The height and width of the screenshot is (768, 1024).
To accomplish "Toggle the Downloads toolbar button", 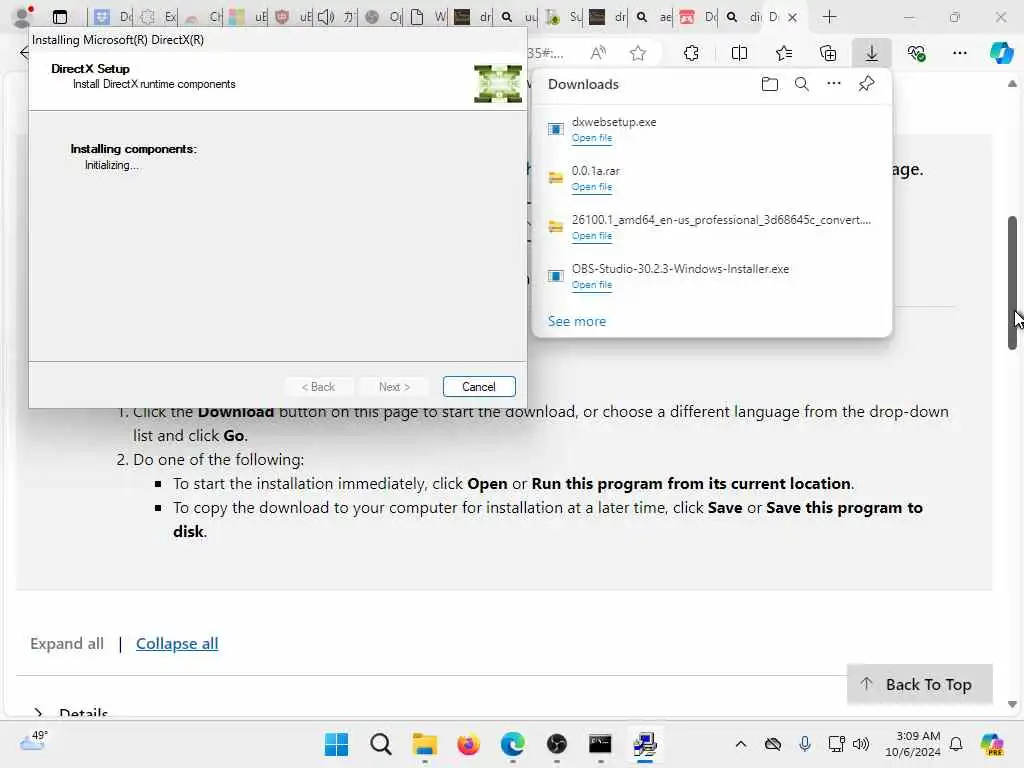I will [x=872, y=53].
